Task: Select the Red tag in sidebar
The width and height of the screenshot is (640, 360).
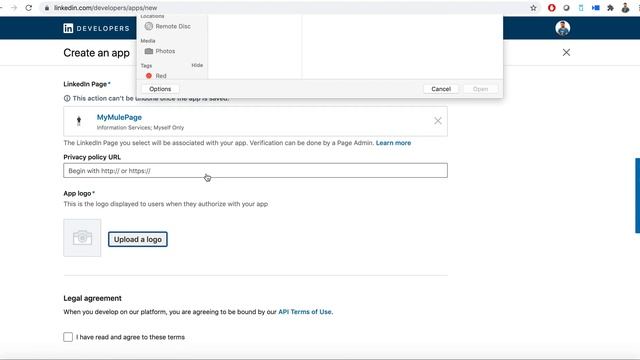Action: pos(156,76)
